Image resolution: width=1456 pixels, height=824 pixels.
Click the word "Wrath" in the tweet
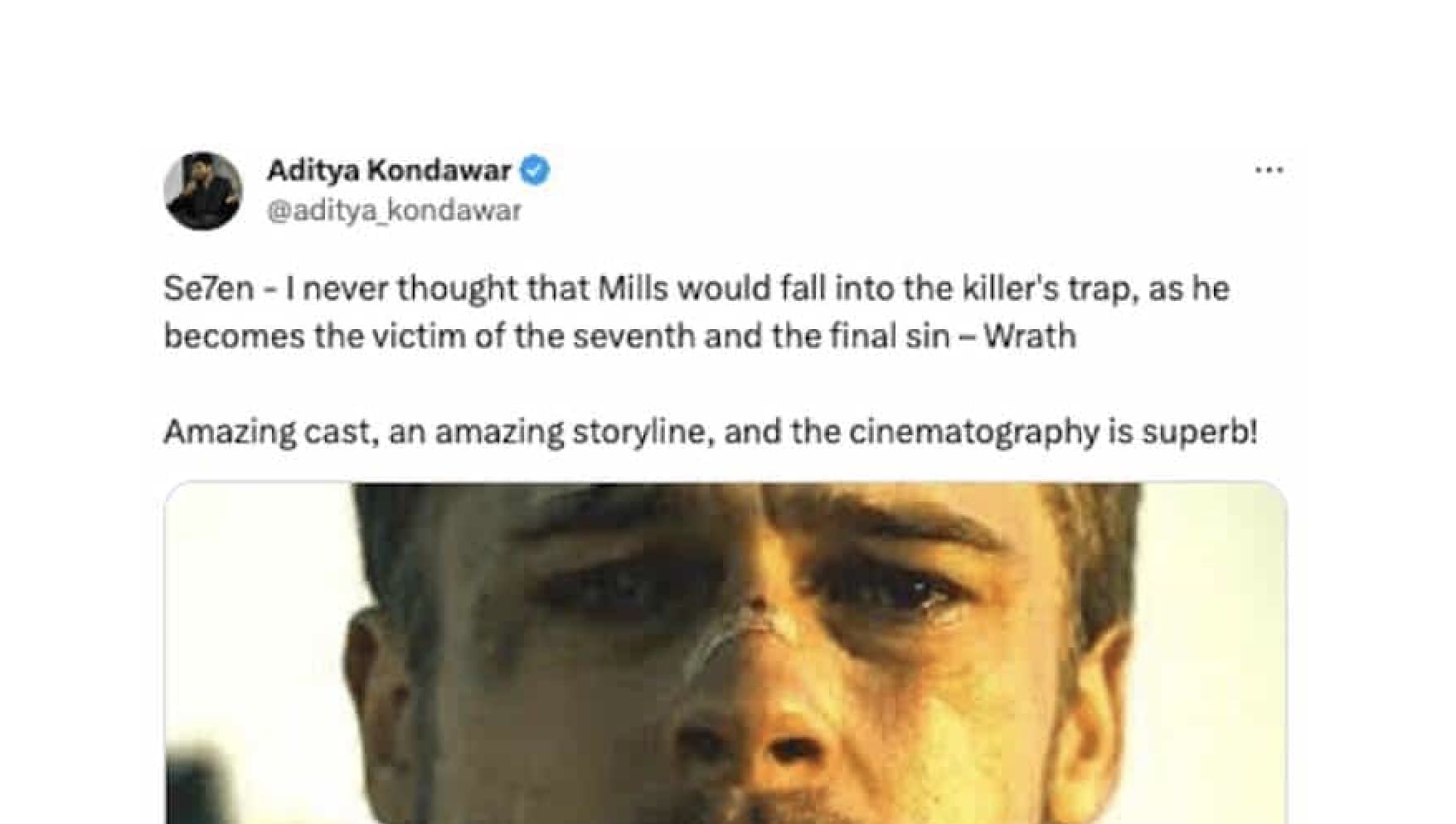[x=1030, y=337]
